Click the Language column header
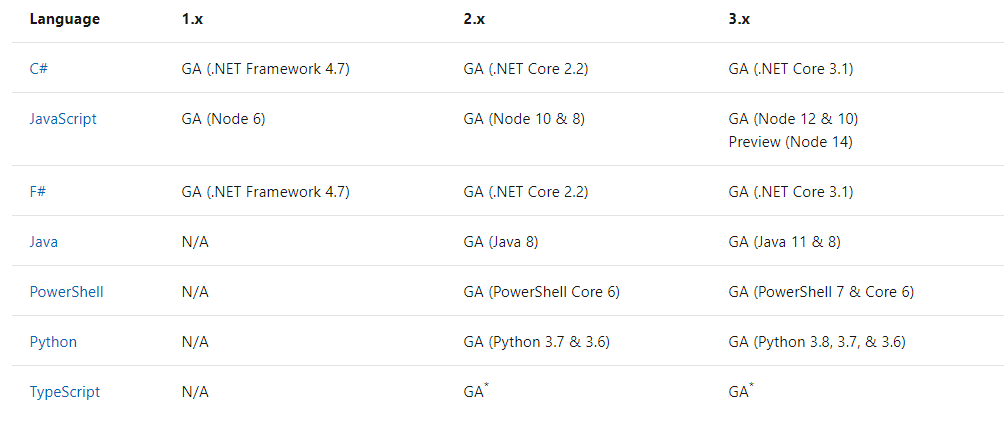The image size is (1004, 424). tap(65, 19)
